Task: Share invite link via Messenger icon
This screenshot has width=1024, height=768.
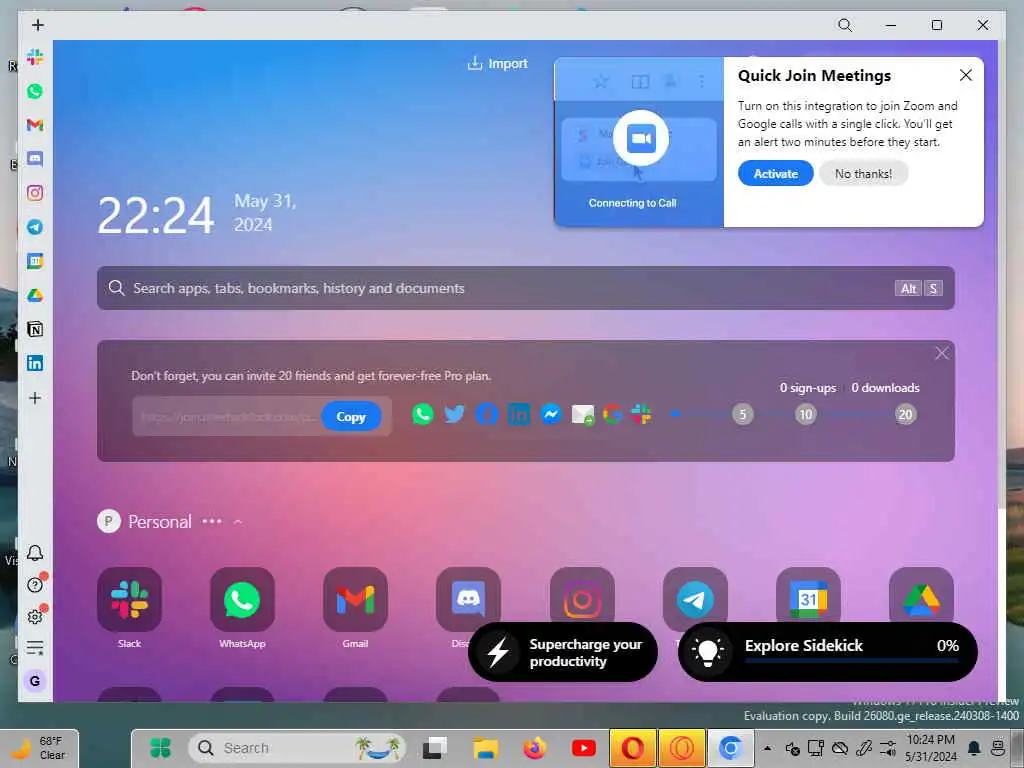Action: click(551, 414)
